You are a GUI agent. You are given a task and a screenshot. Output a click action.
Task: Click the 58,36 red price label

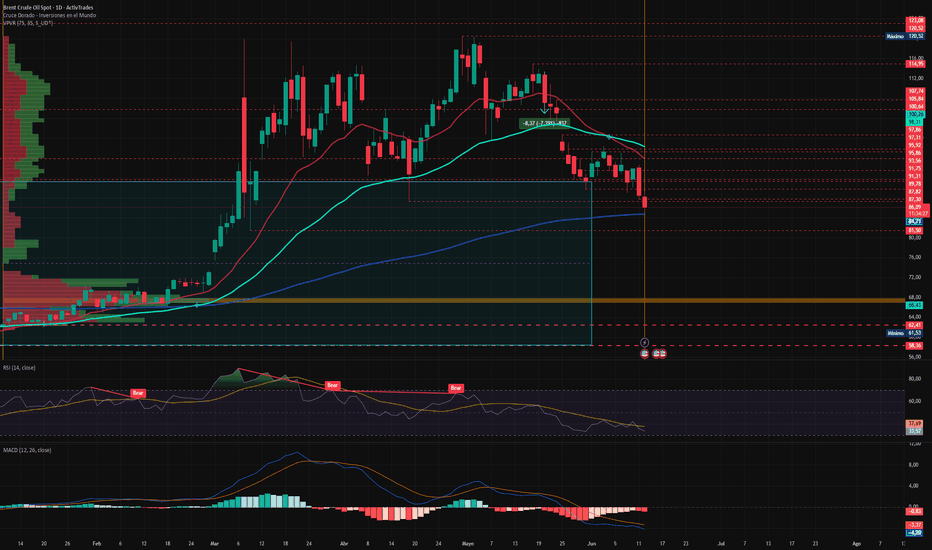click(x=914, y=345)
